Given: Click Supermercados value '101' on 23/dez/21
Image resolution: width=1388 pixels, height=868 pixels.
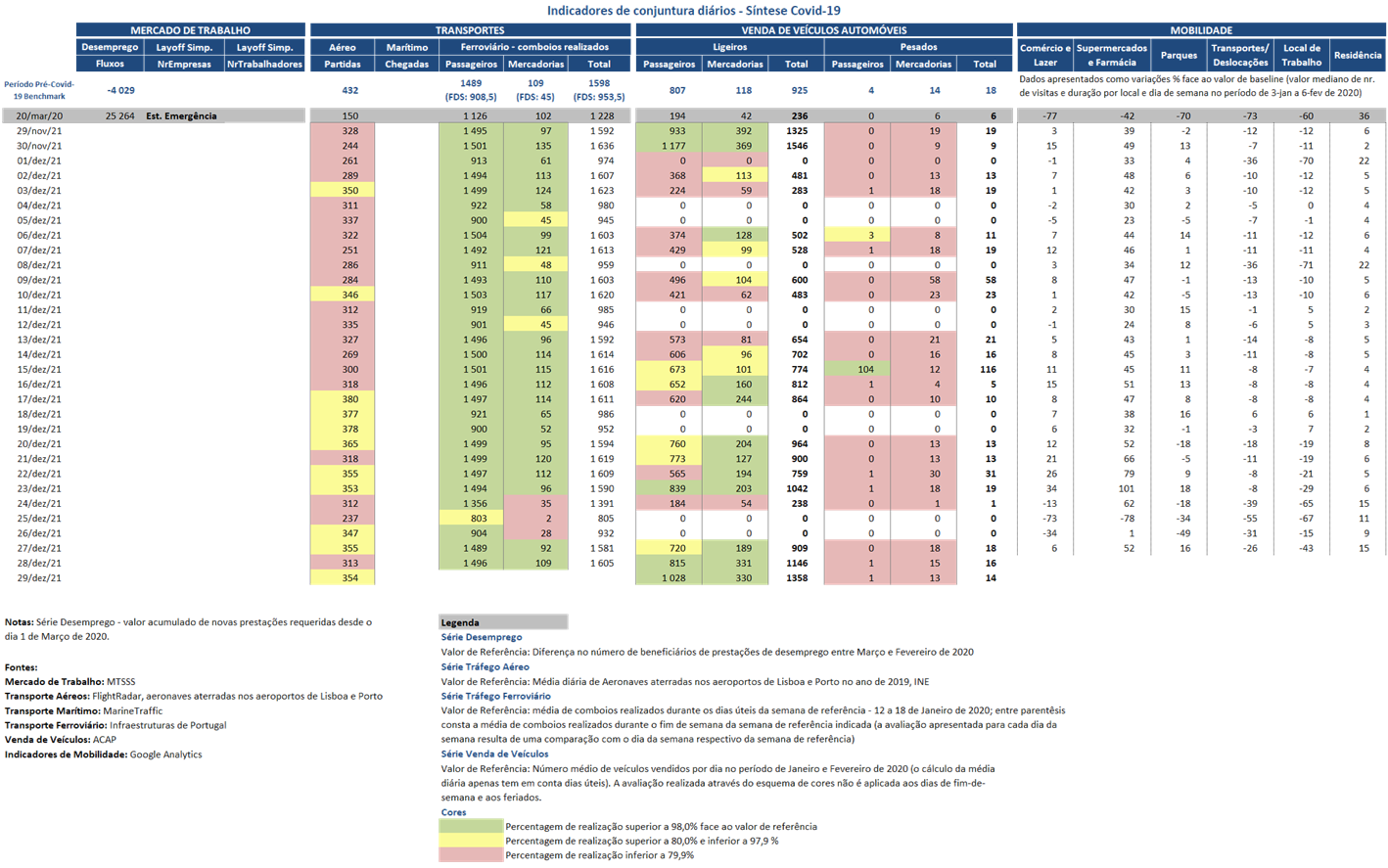Looking at the screenshot, I should point(1126,488).
